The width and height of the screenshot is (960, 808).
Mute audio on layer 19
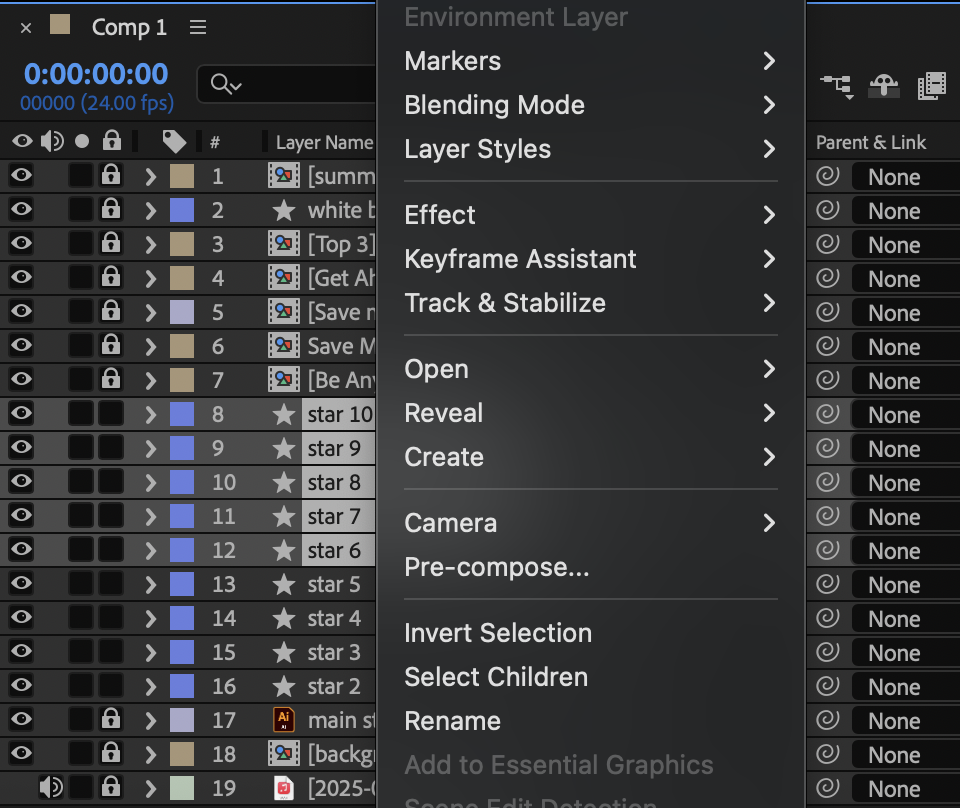pos(50,788)
